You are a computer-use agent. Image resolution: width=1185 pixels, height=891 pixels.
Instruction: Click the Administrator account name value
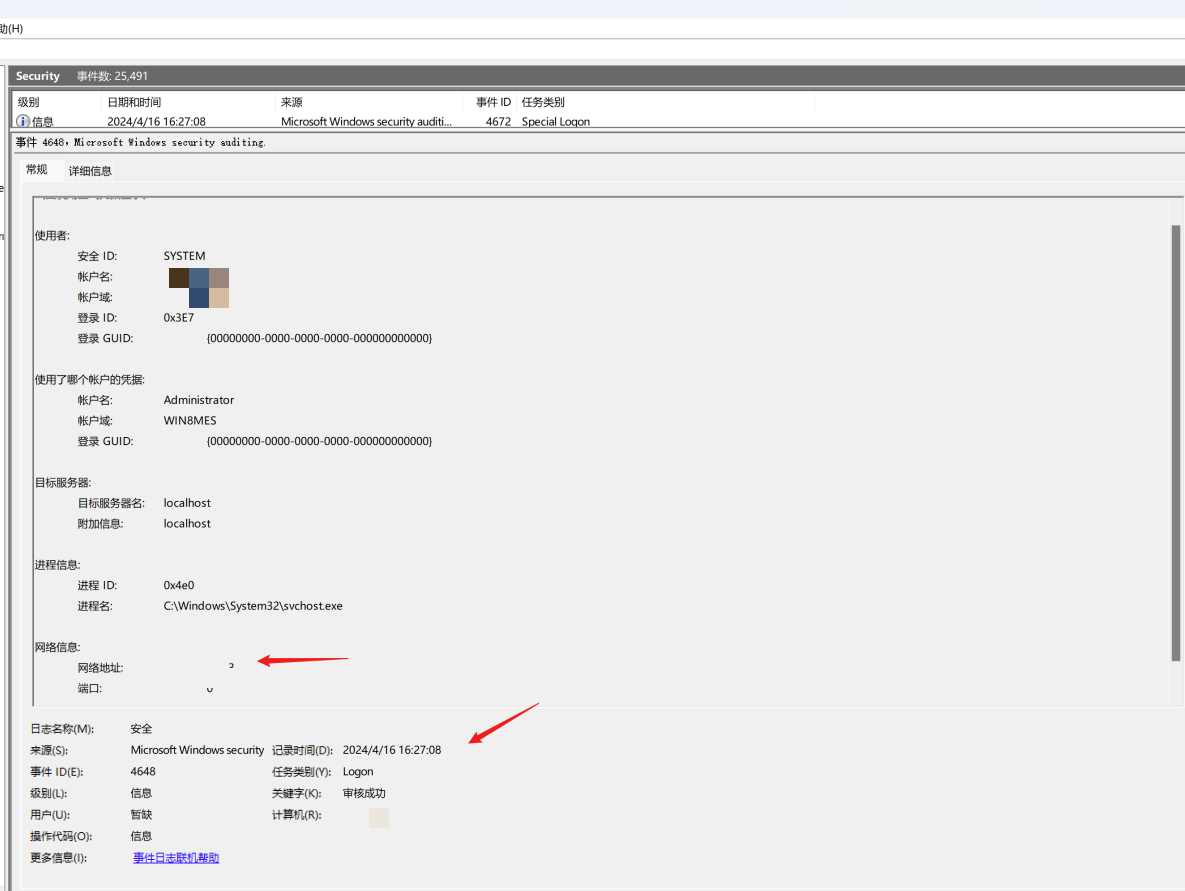click(x=199, y=400)
